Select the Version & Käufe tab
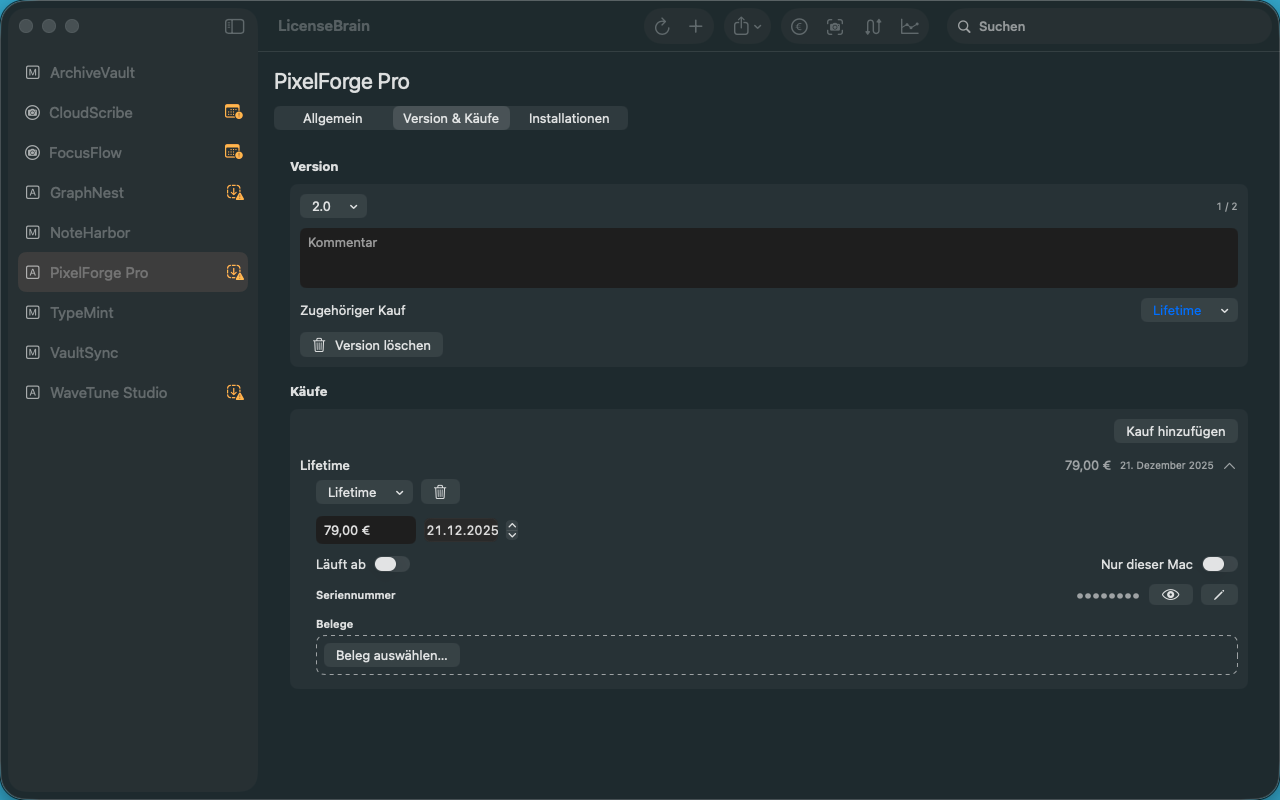Viewport: 1280px width, 800px height. pyautogui.click(x=451, y=118)
